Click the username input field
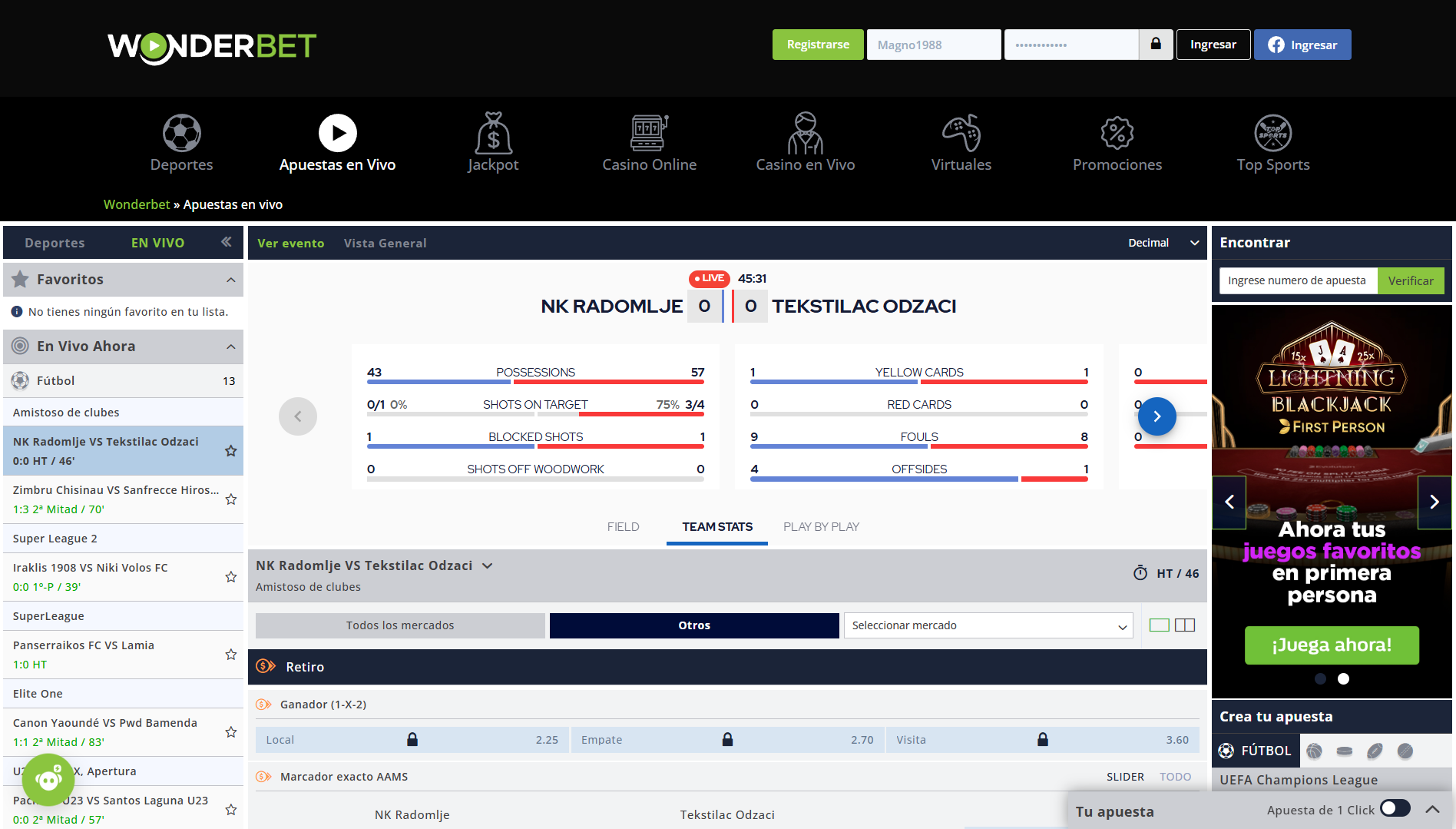1456x829 pixels. [x=934, y=45]
